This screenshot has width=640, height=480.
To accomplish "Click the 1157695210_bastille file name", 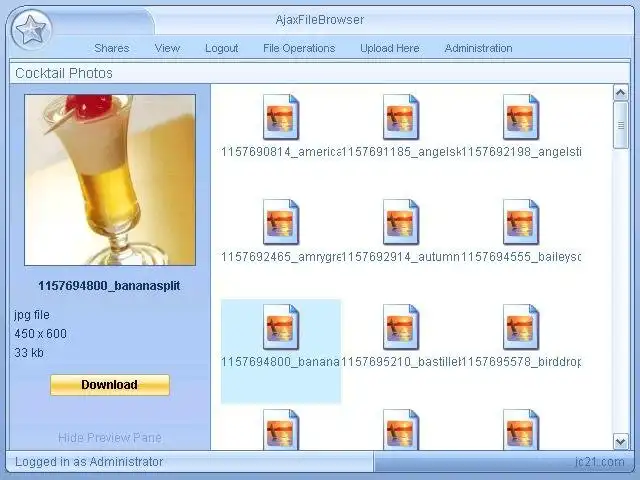I will coord(401,362).
